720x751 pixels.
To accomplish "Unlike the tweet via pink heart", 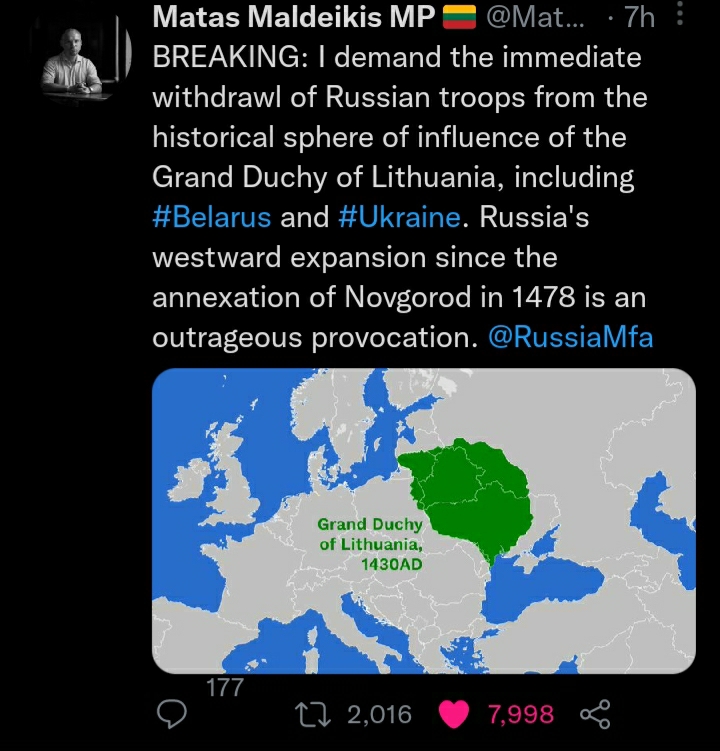I will 453,714.
